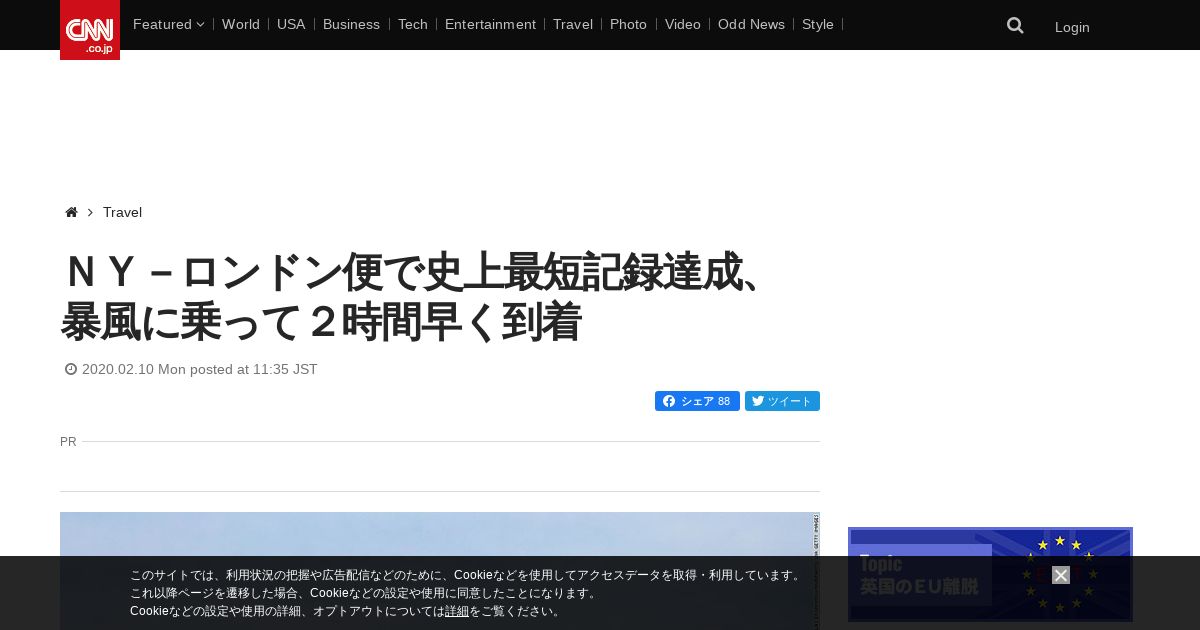Click the article's main photo

(440, 571)
